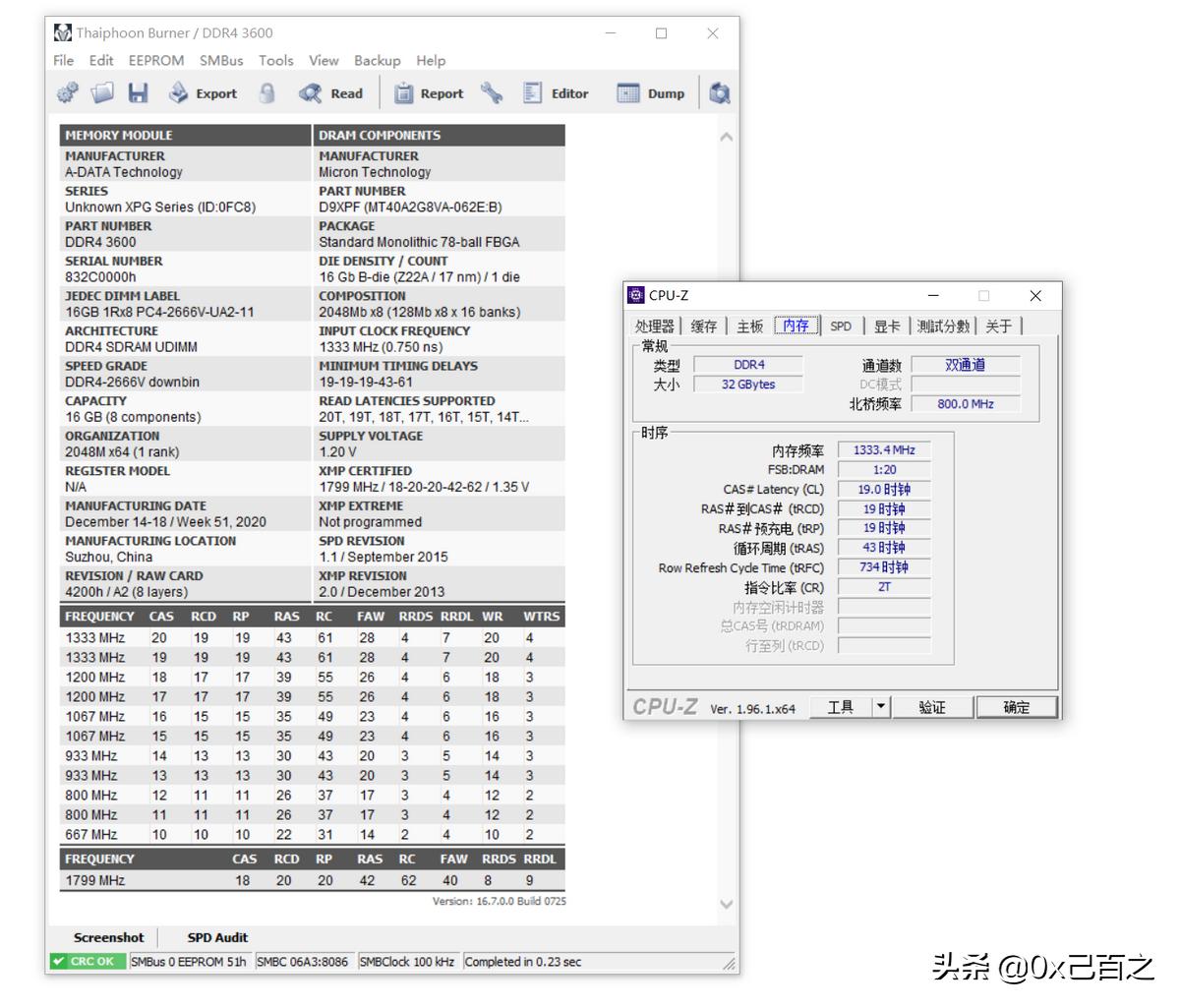Open the Report view
This screenshot has height=1008, width=1180.
click(429, 93)
